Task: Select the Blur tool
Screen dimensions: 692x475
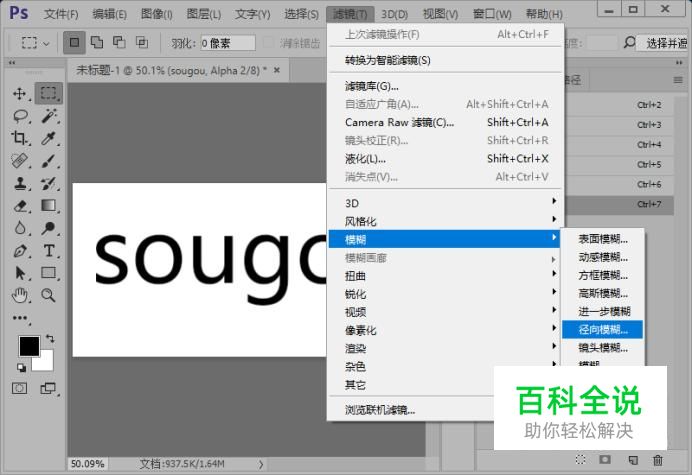Action: (20, 228)
